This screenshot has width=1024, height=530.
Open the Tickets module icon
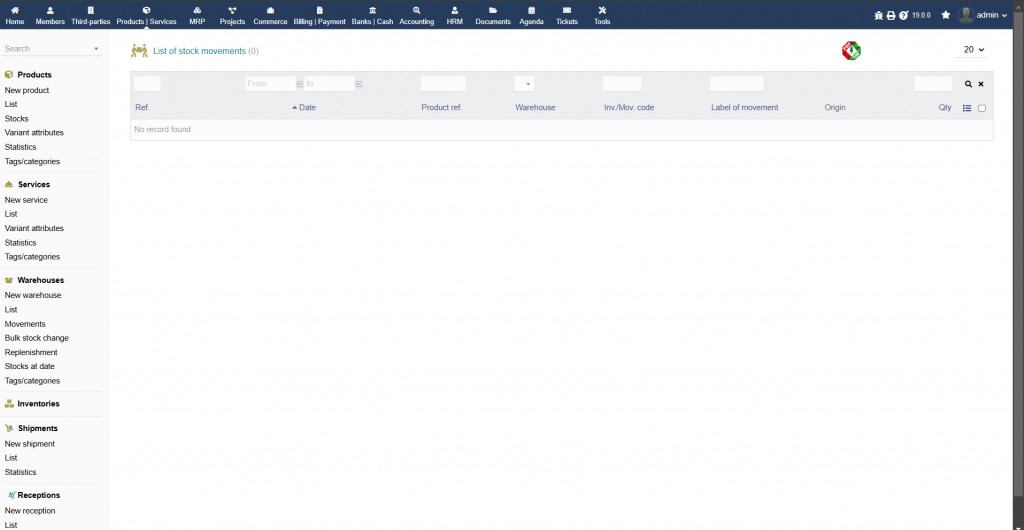[x=567, y=10]
